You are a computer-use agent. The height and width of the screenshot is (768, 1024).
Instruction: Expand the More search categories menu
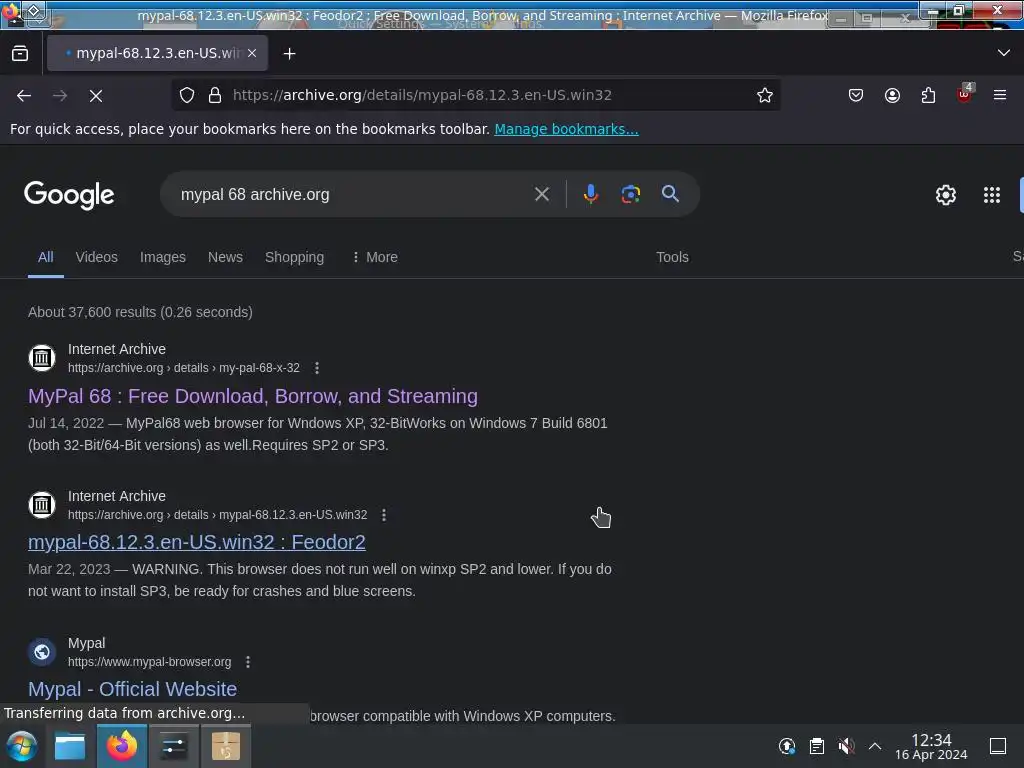374,257
